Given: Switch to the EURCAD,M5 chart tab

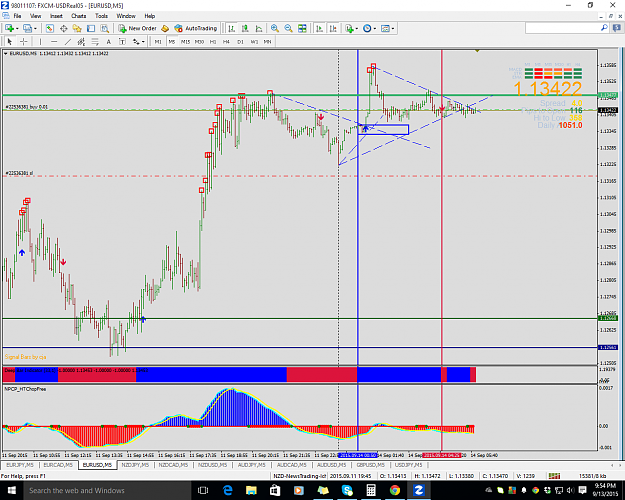Looking at the screenshot, I should click(x=58, y=465).
